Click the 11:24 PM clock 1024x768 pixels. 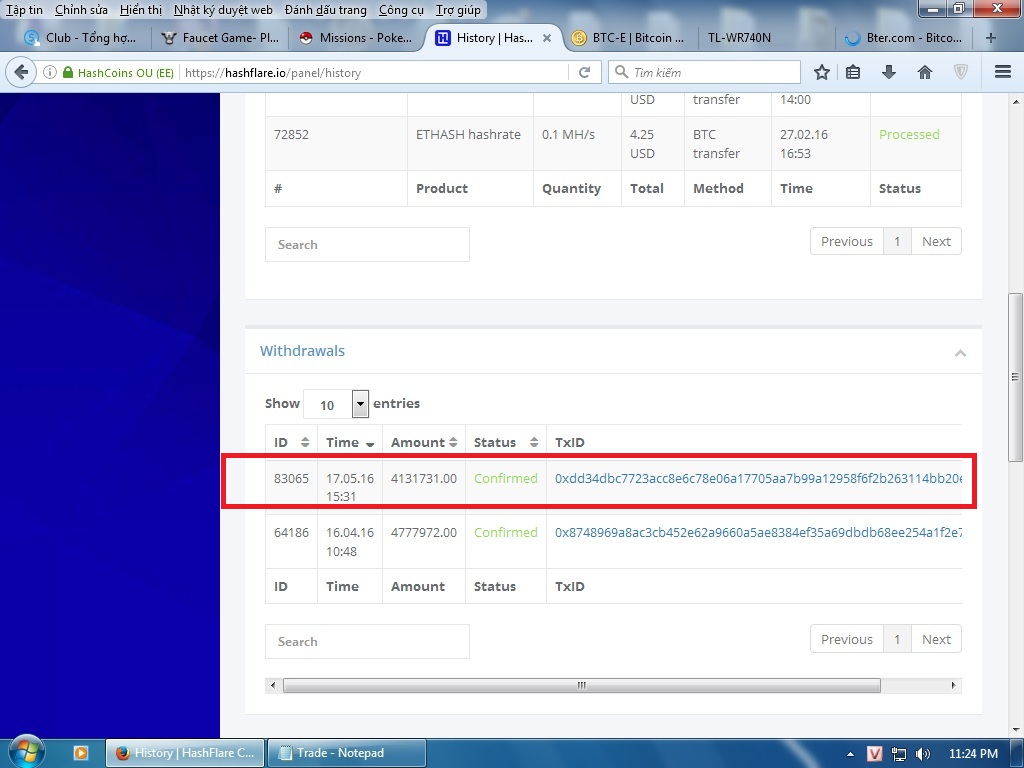pos(973,754)
